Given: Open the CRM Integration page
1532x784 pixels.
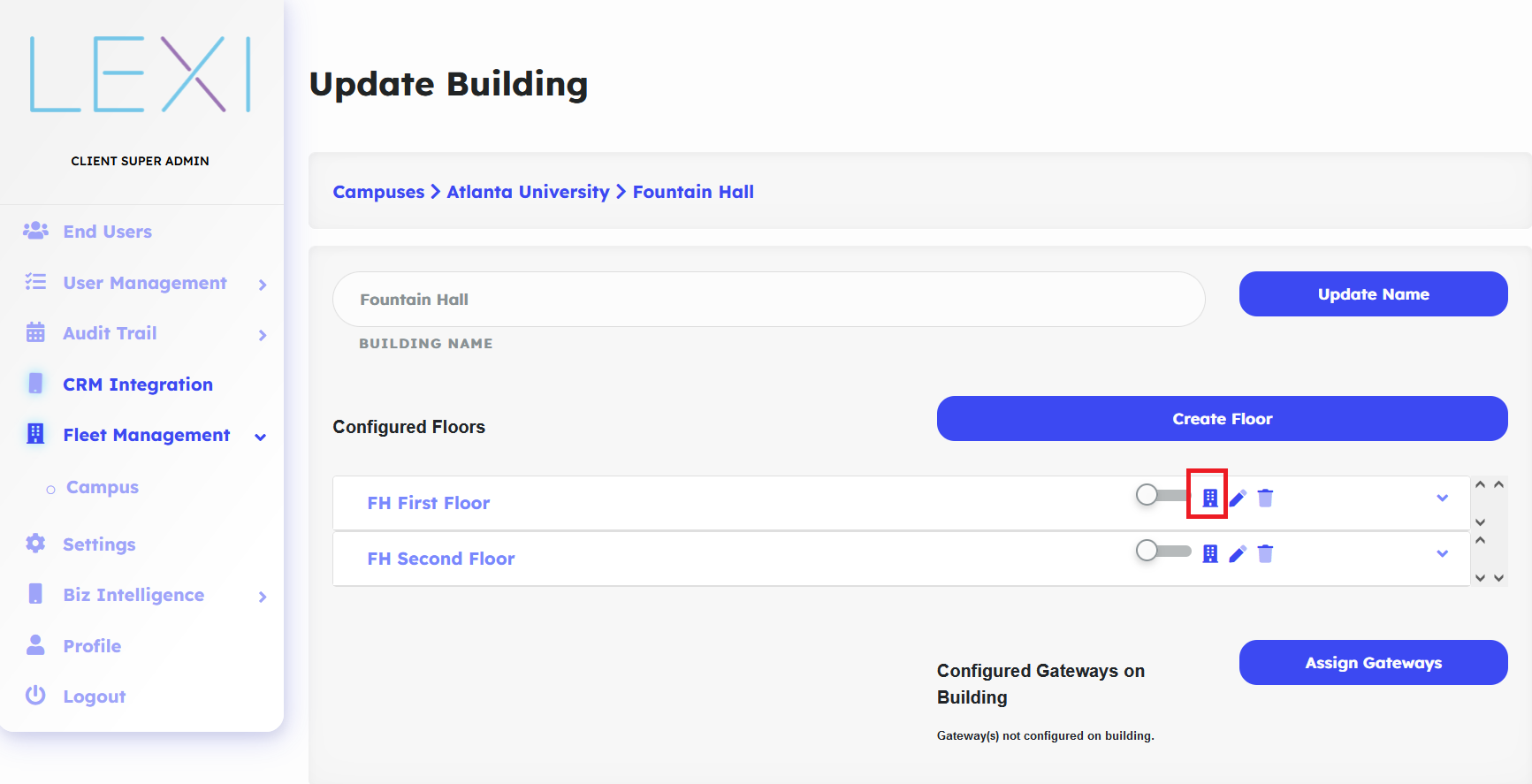Looking at the screenshot, I should click(137, 384).
